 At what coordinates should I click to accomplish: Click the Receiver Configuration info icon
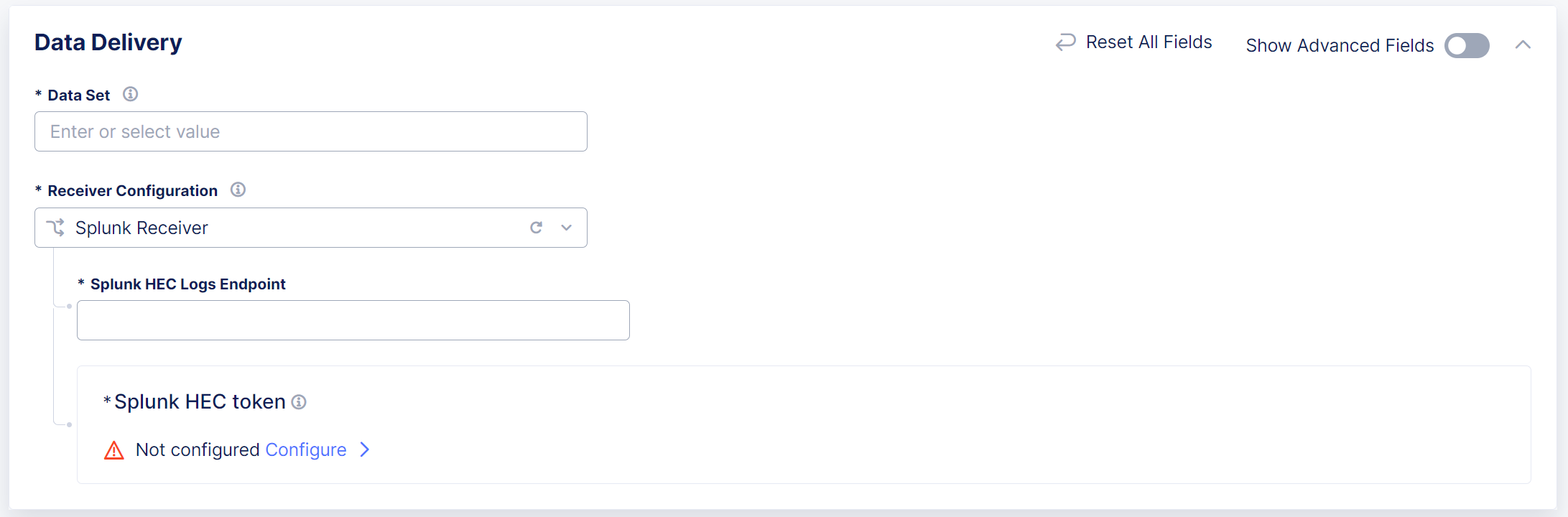pyautogui.click(x=238, y=190)
